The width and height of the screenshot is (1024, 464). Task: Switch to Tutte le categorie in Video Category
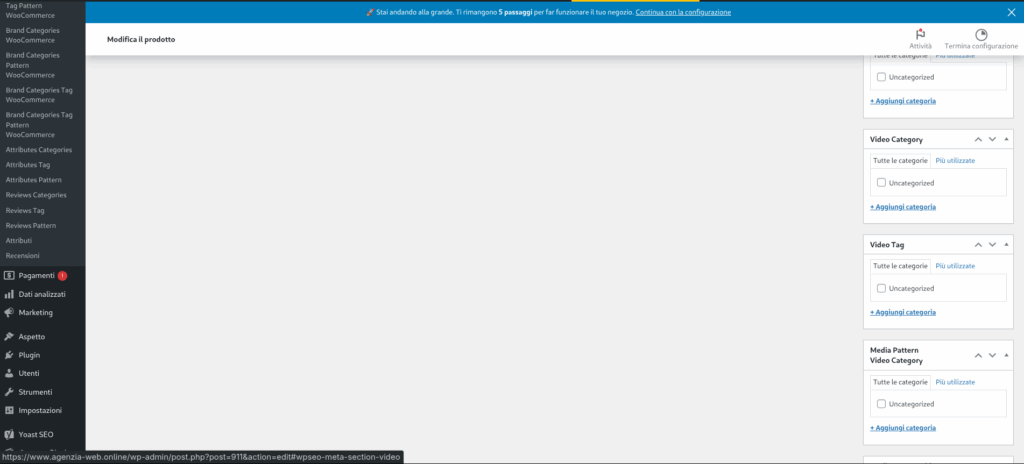[x=900, y=161]
